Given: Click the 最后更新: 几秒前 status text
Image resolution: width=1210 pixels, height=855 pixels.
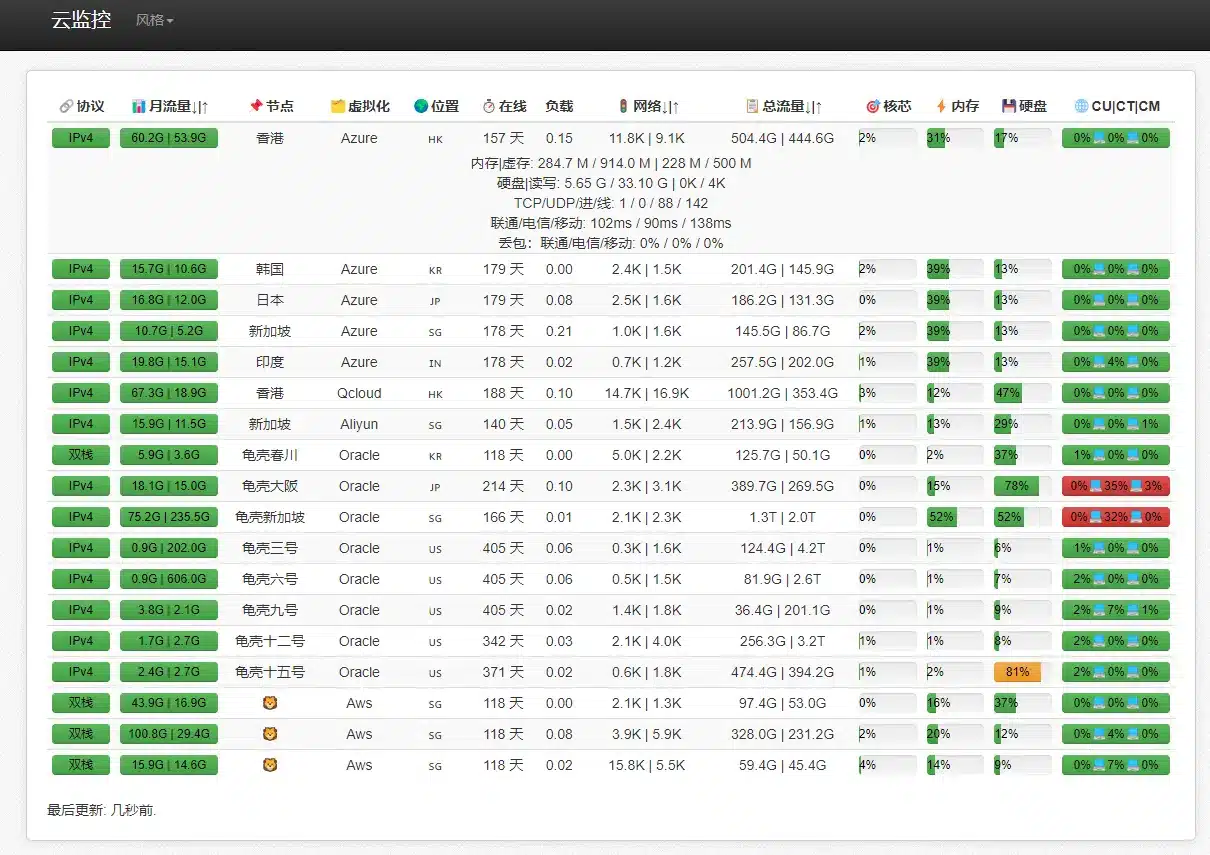Looking at the screenshot, I should [102, 810].
